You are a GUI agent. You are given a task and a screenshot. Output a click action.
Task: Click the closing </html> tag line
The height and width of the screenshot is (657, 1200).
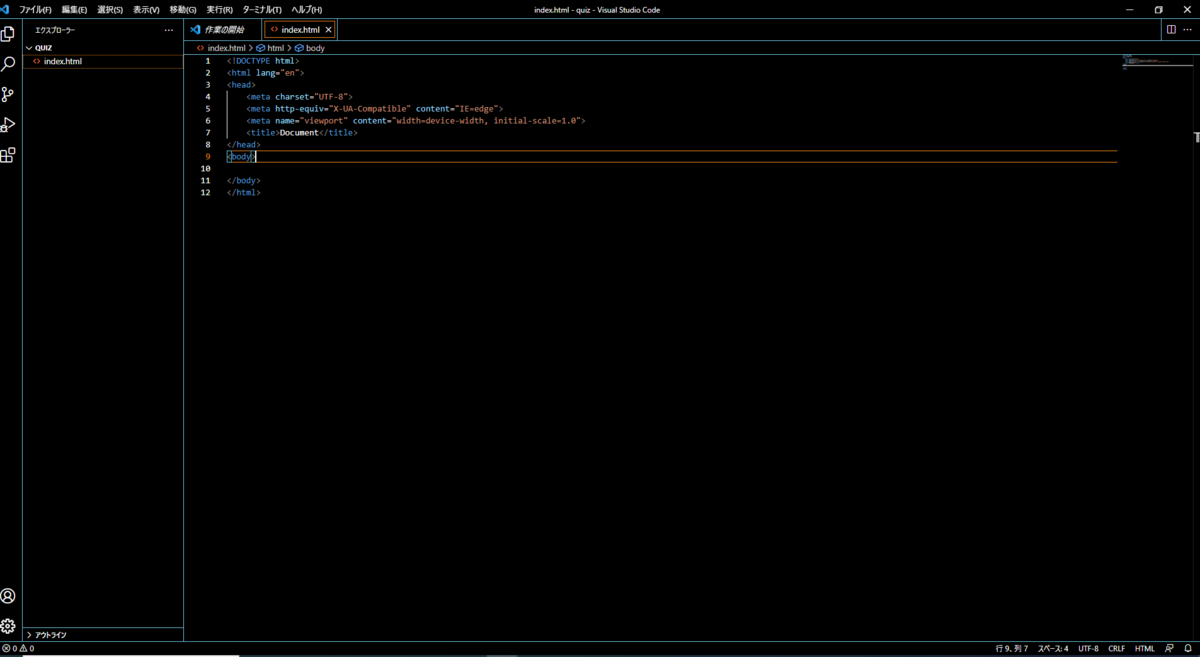click(x=243, y=193)
